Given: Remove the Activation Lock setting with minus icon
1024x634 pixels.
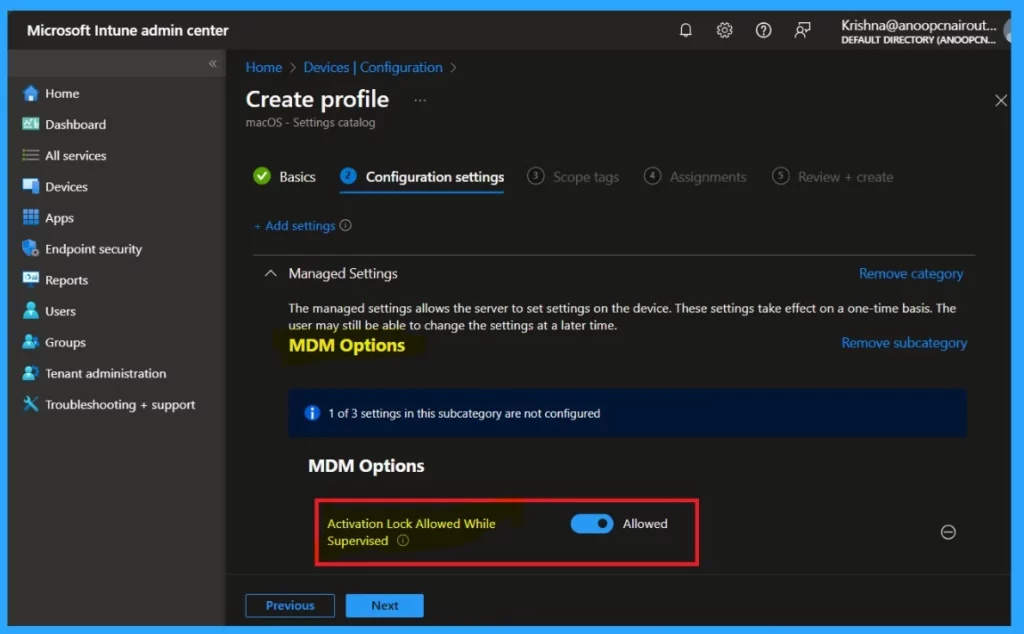Looking at the screenshot, I should [x=948, y=532].
